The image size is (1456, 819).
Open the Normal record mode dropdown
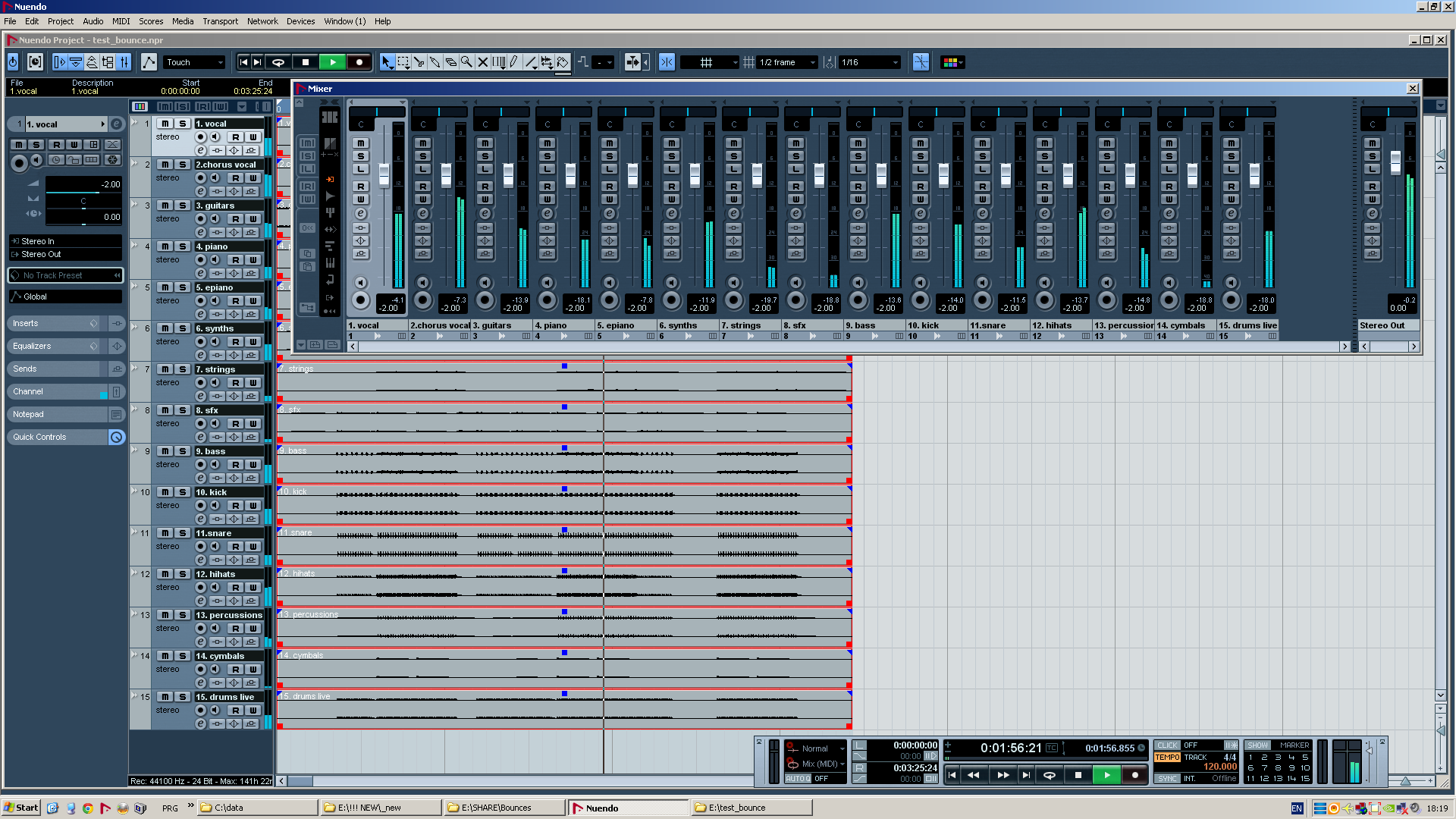click(x=823, y=748)
